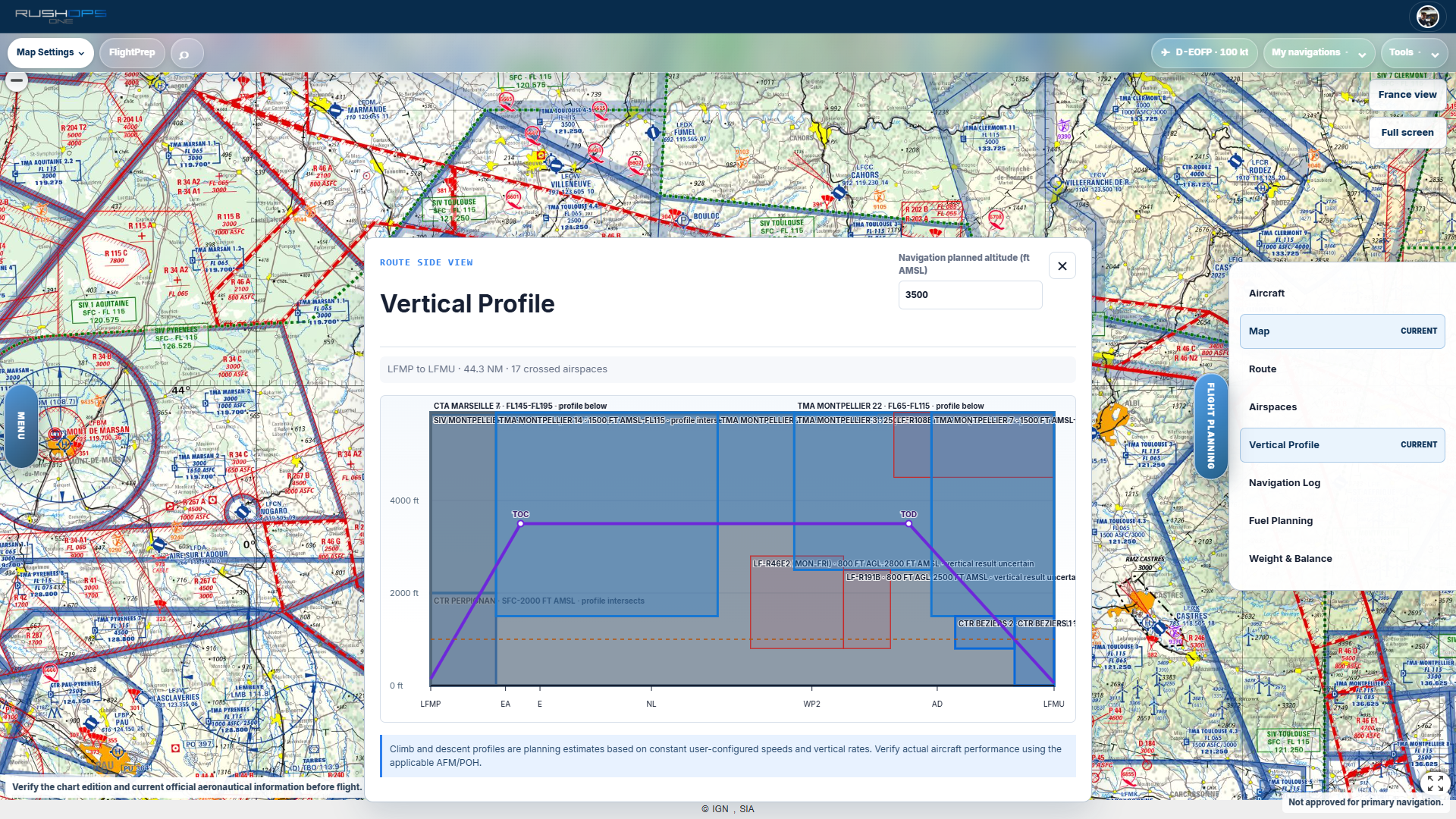Open the vertical MENU side tab

(20, 425)
